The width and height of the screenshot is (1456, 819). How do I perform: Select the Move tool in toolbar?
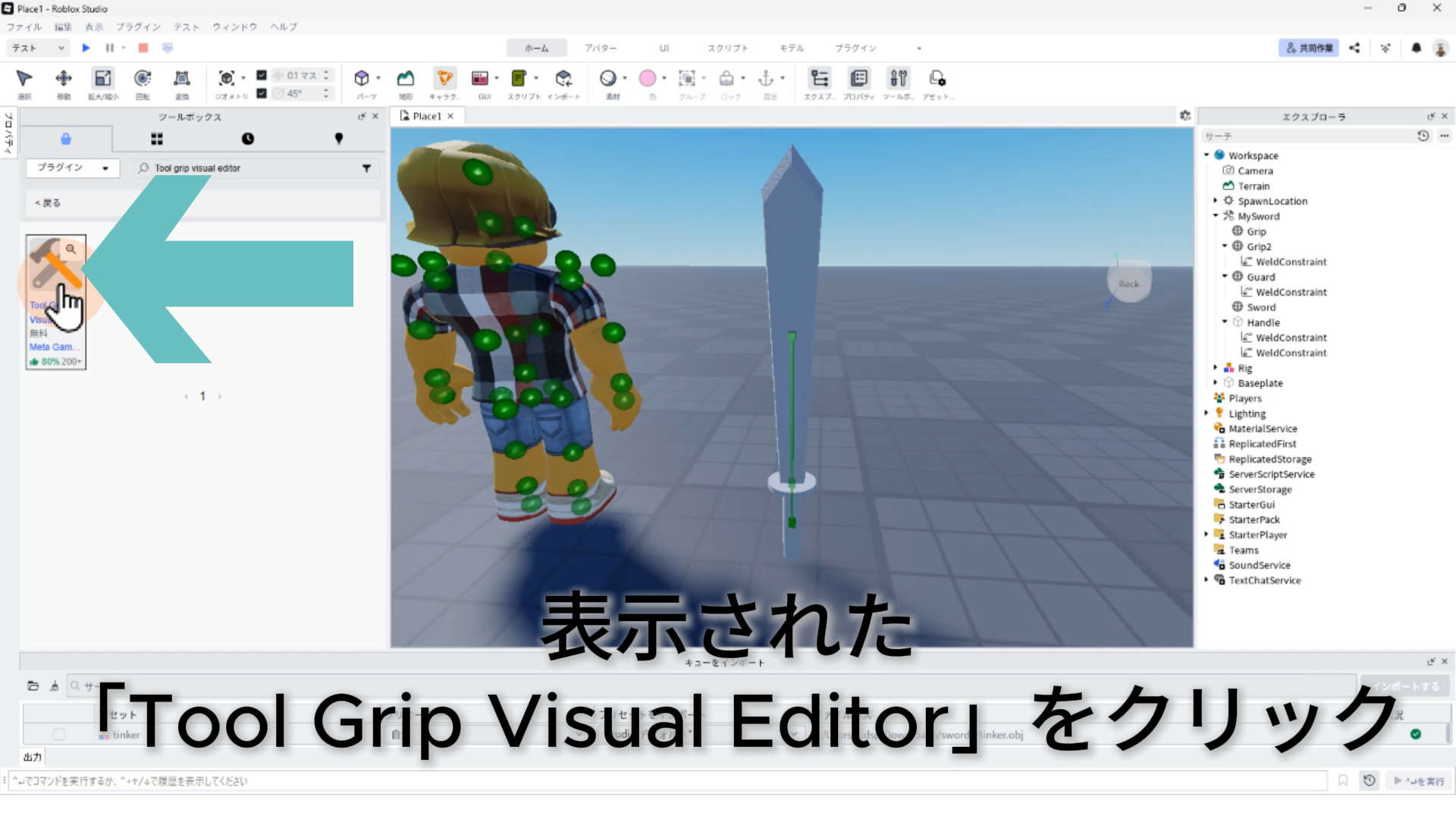click(x=64, y=79)
